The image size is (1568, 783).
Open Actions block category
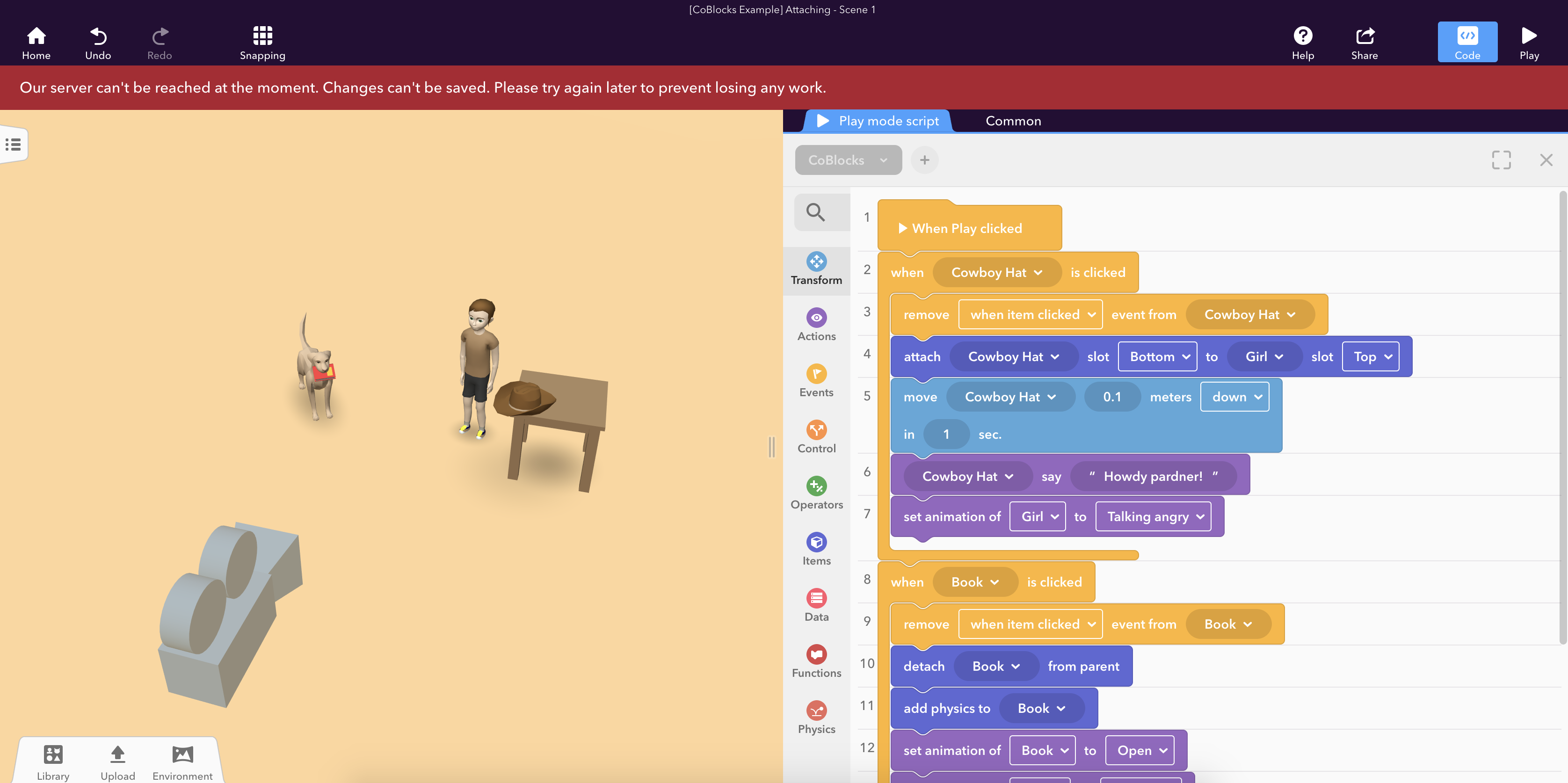[x=816, y=325]
